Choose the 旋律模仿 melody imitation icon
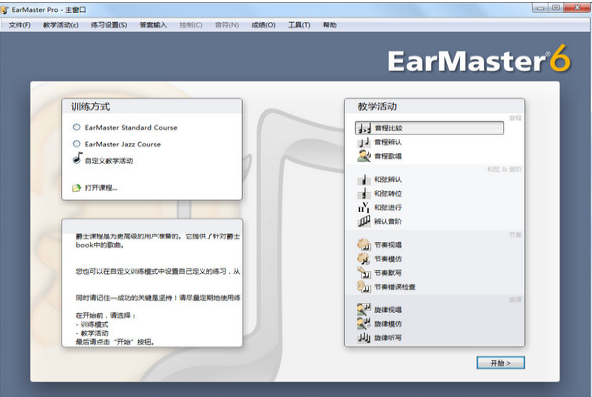The image size is (592, 397). point(364,323)
